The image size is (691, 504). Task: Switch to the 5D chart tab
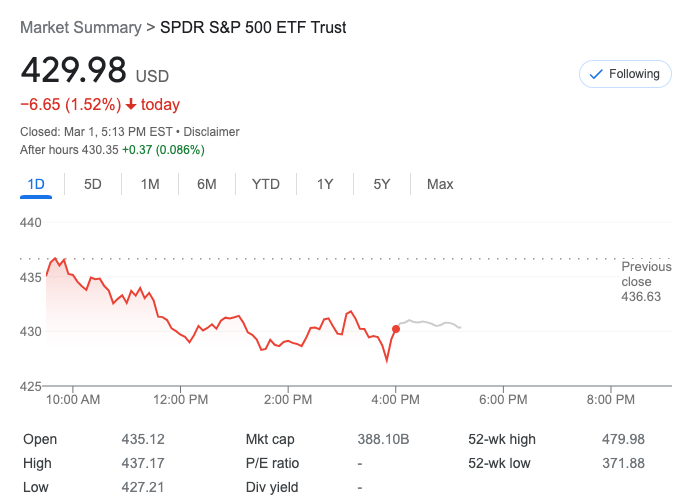[93, 184]
